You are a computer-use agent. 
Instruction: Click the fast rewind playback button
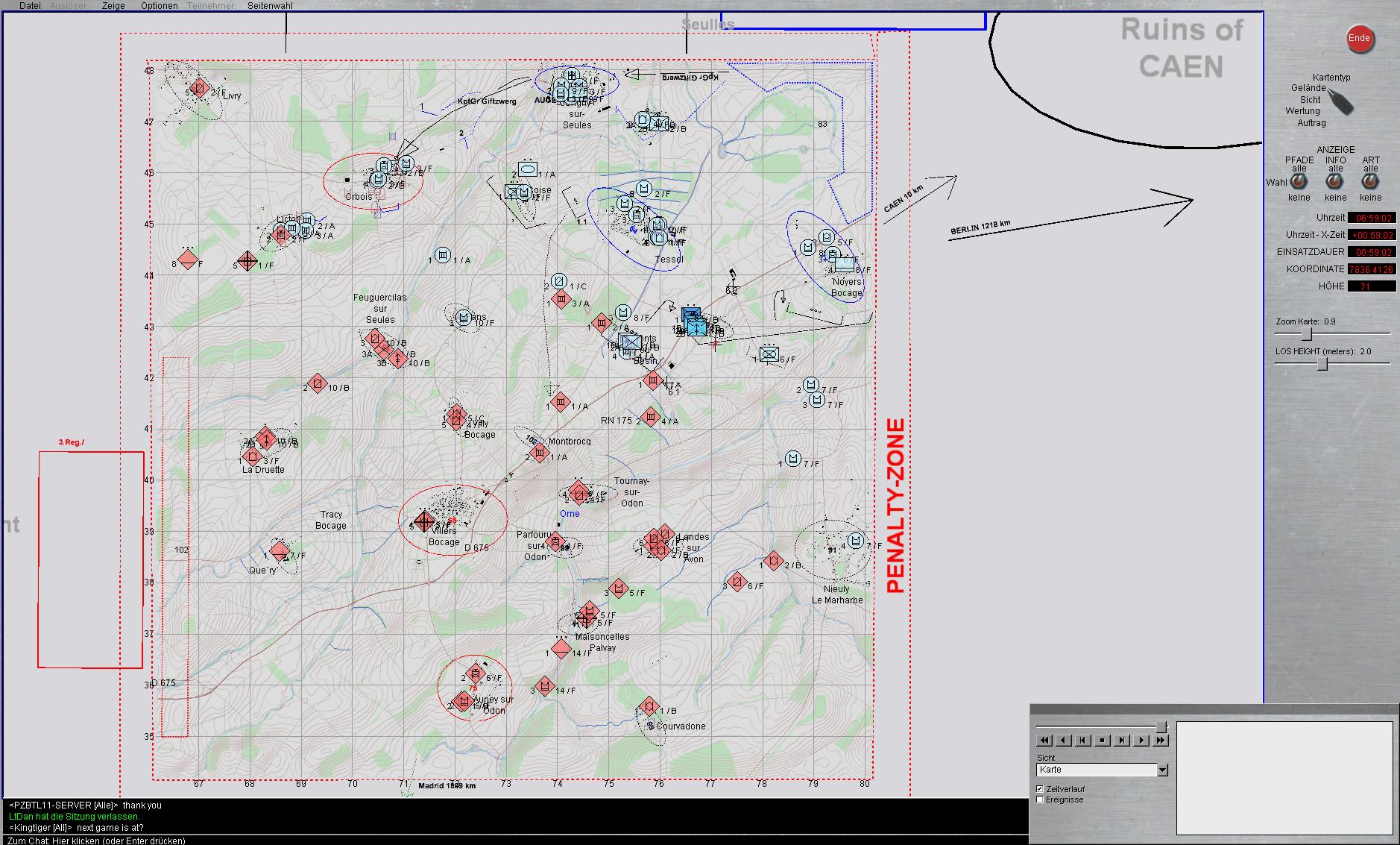(1044, 741)
